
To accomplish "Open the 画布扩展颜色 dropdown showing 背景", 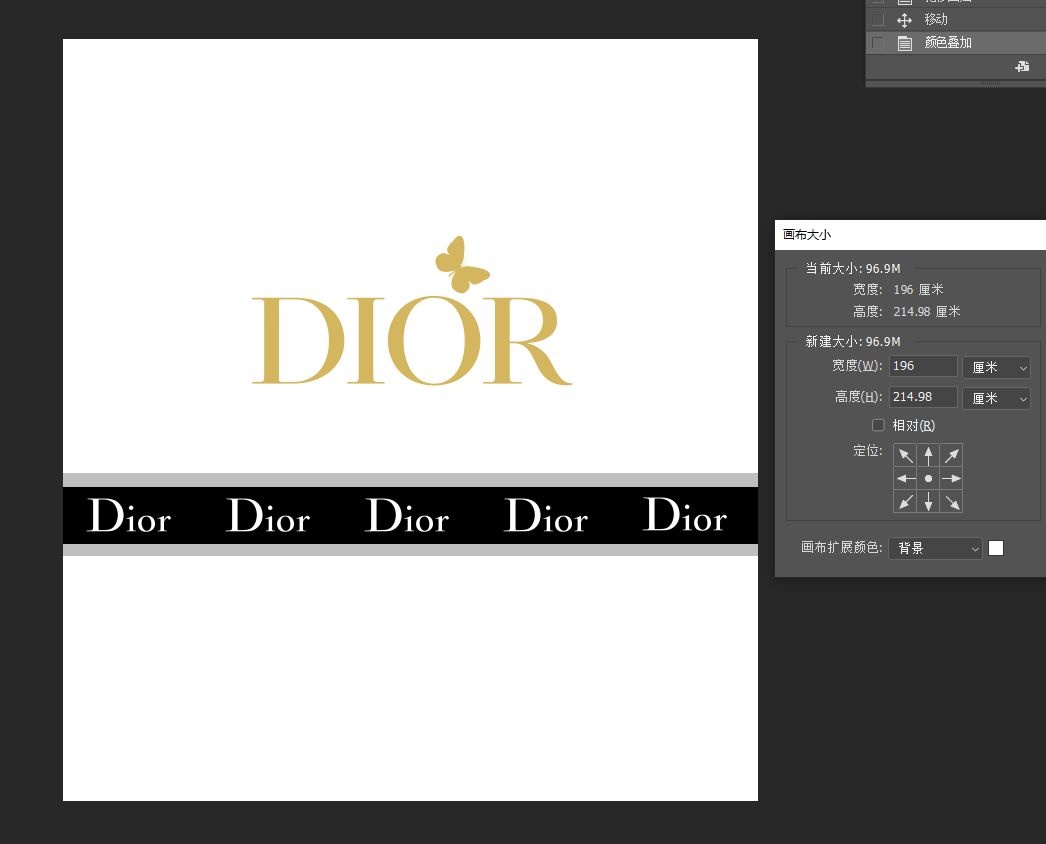I will point(935,548).
